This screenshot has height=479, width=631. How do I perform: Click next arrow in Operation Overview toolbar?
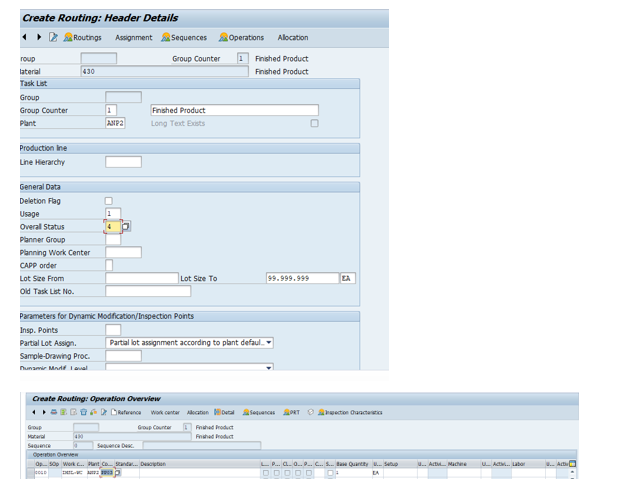tap(44, 412)
